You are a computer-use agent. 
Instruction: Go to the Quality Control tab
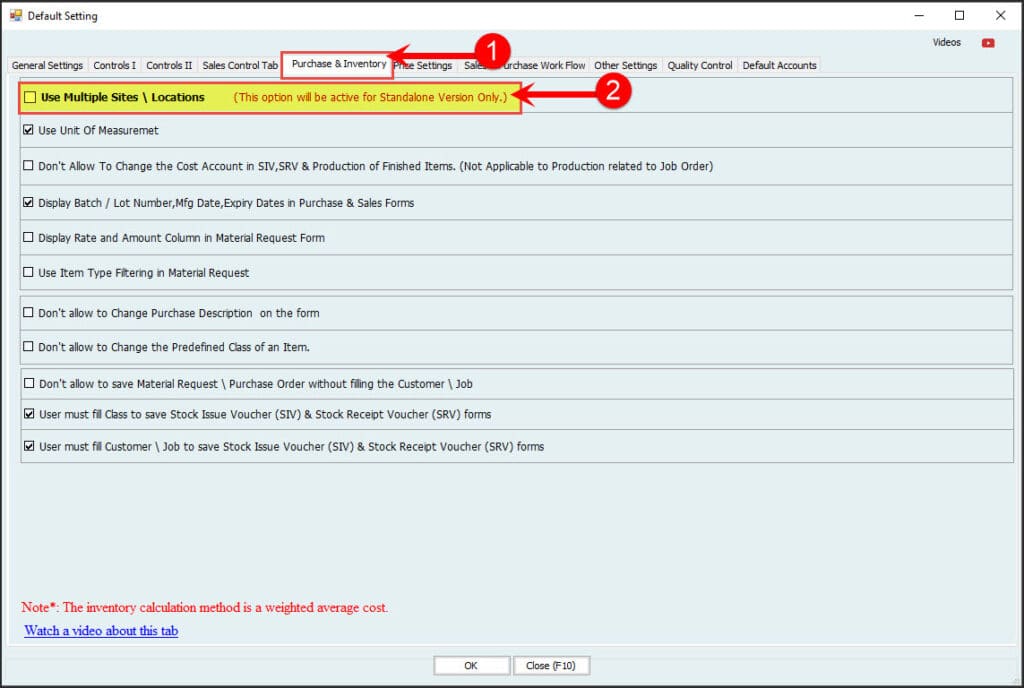click(700, 66)
